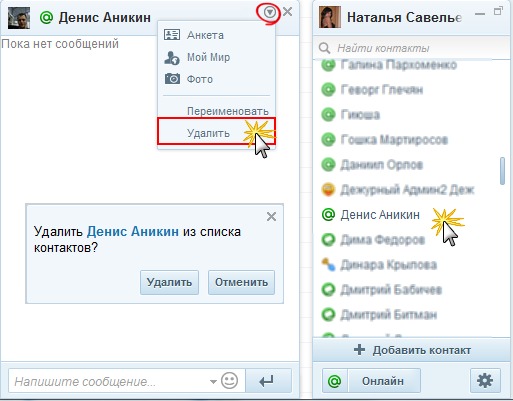Click the green @ status icon at bottom

(335, 380)
